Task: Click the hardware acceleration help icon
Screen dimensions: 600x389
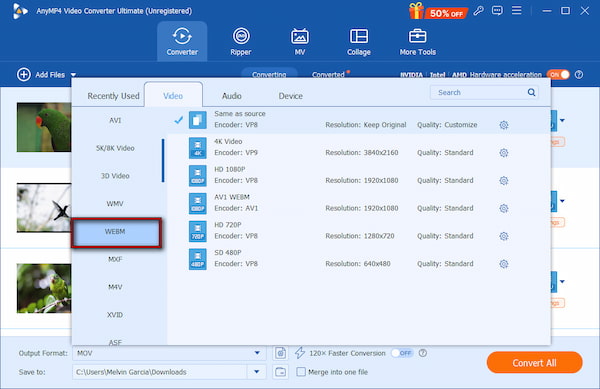Action: (579, 75)
